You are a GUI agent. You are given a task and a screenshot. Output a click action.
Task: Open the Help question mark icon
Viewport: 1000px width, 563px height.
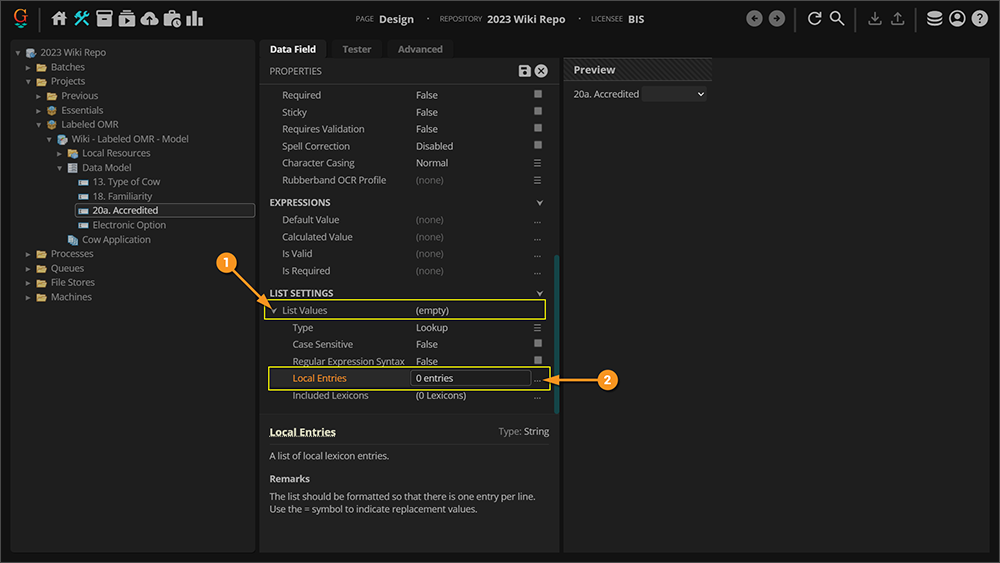click(x=979, y=18)
